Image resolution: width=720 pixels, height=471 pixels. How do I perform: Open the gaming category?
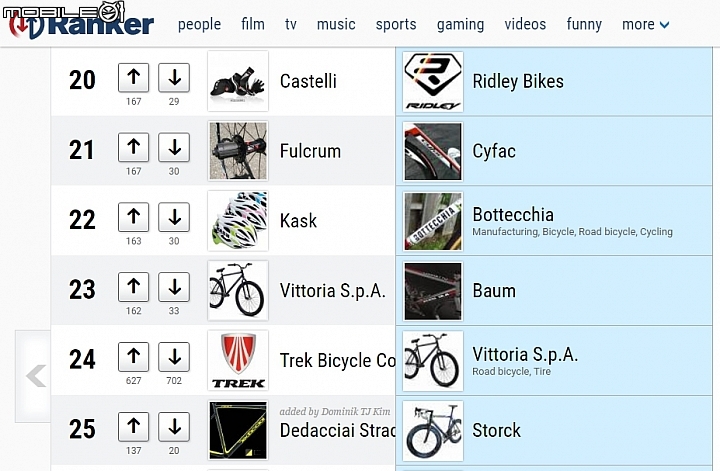coord(460,24)
